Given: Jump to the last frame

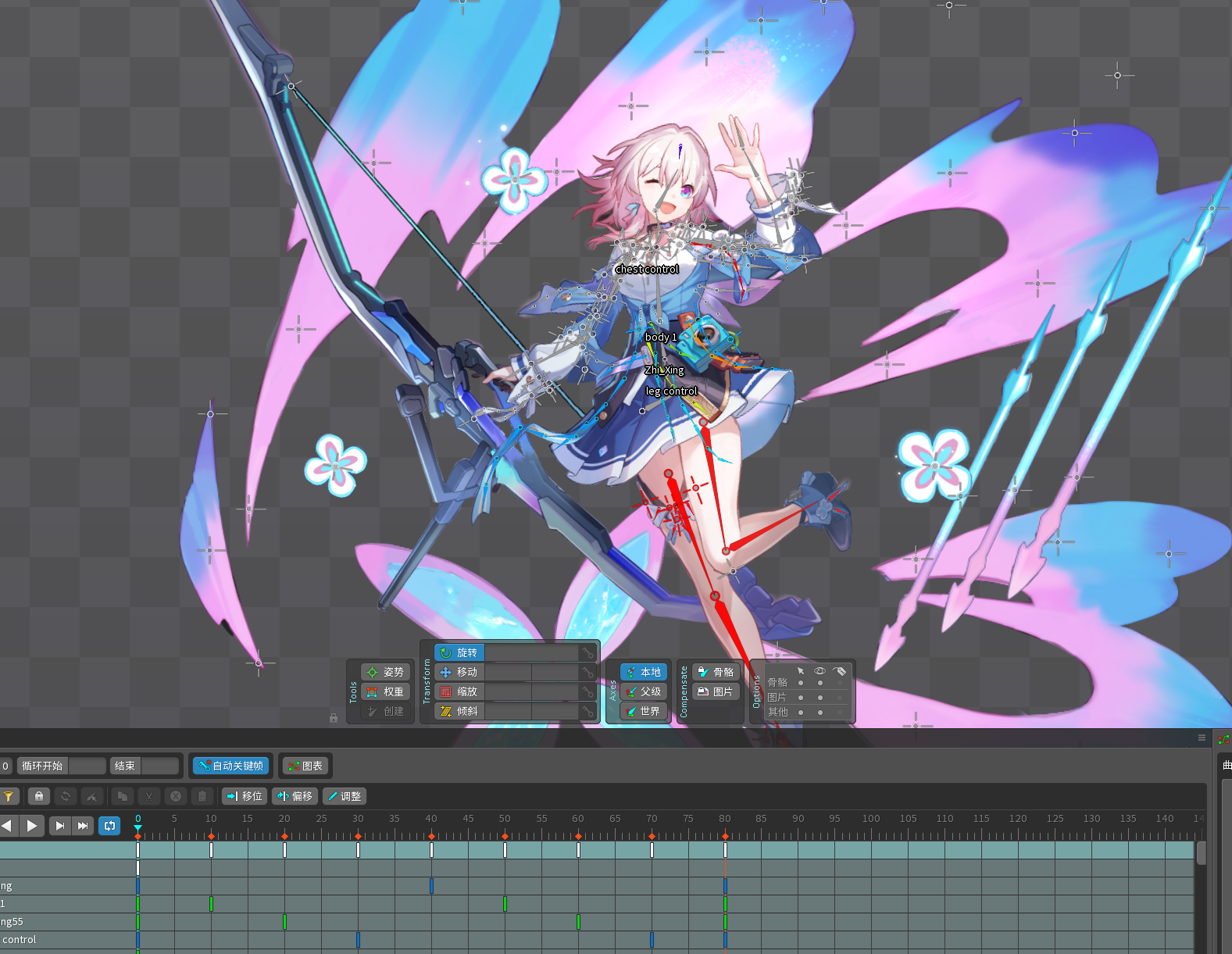Looking at the screenshot, I should (83, 826).
